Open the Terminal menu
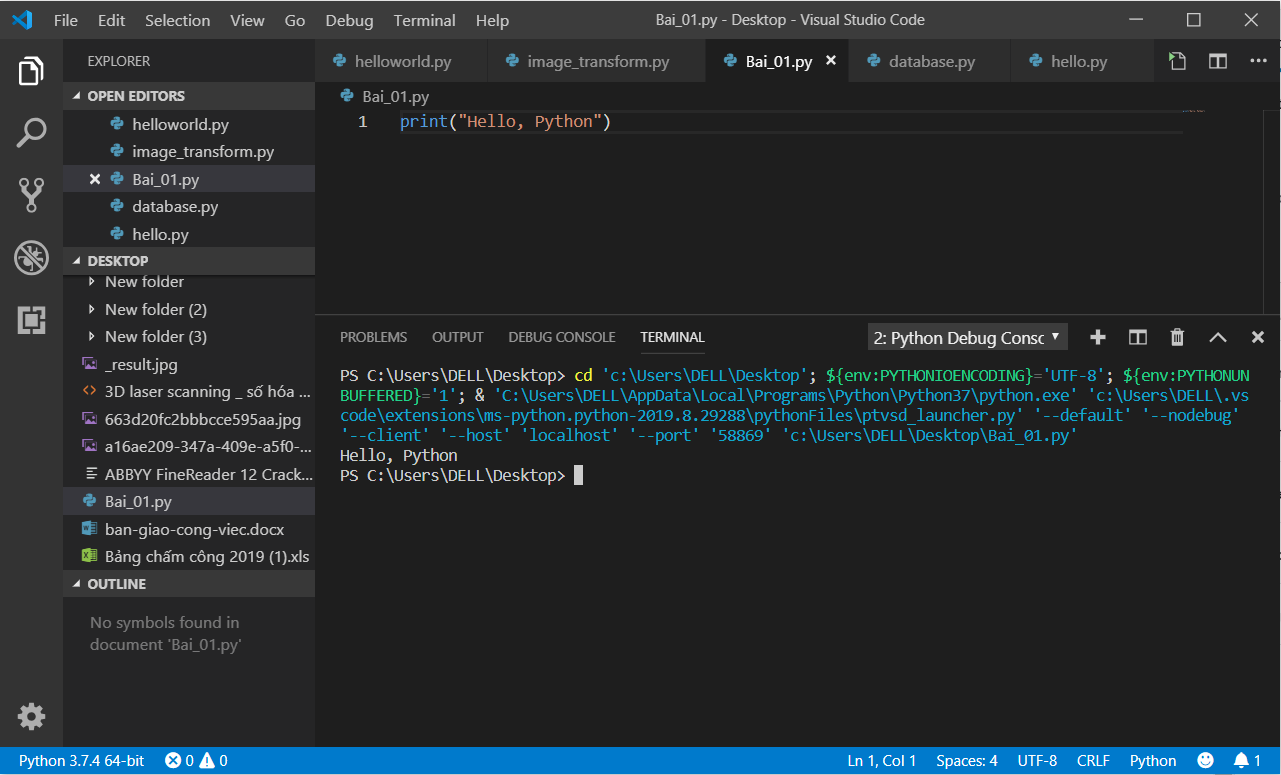1281x775 pixels. (x=424, y=20)
